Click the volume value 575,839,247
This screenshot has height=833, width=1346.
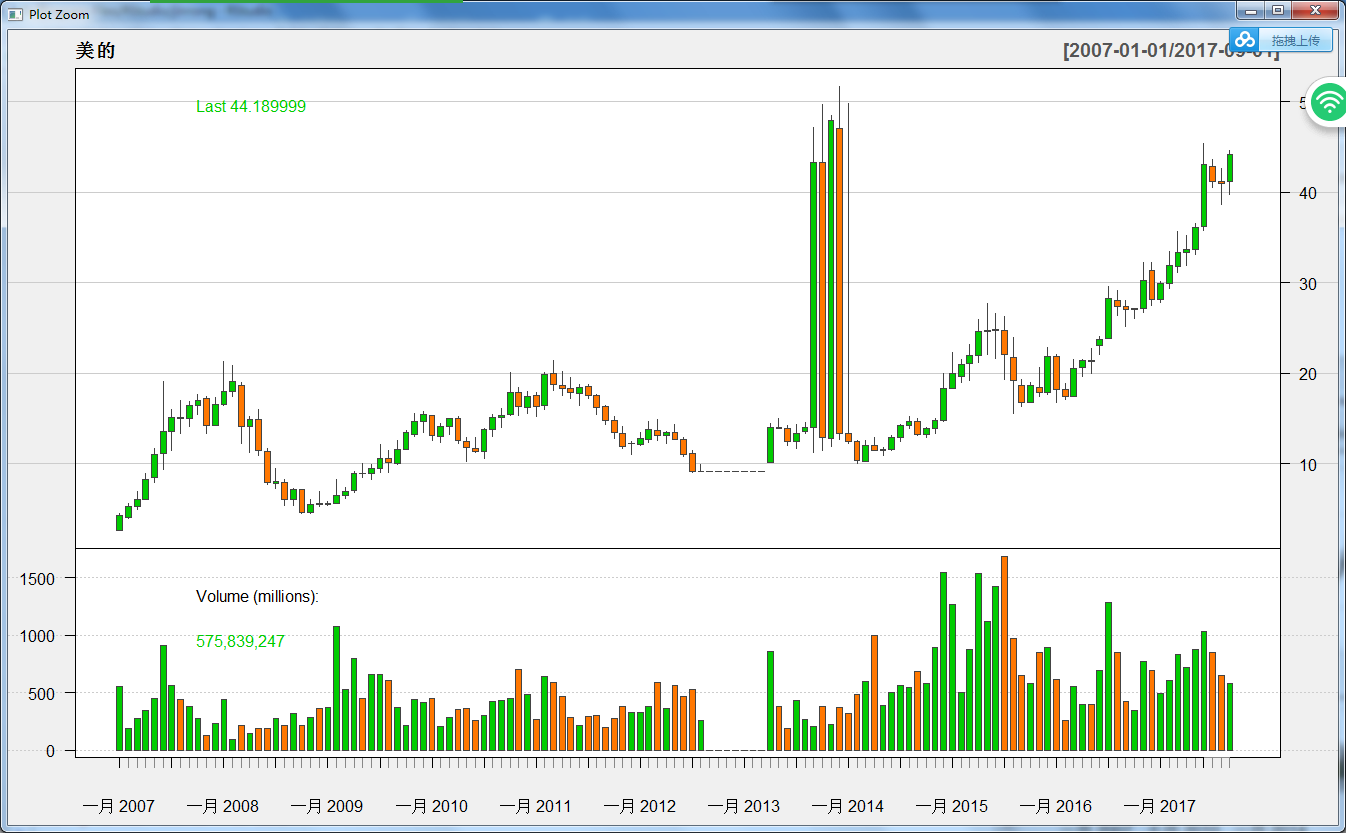coord(240,642)
